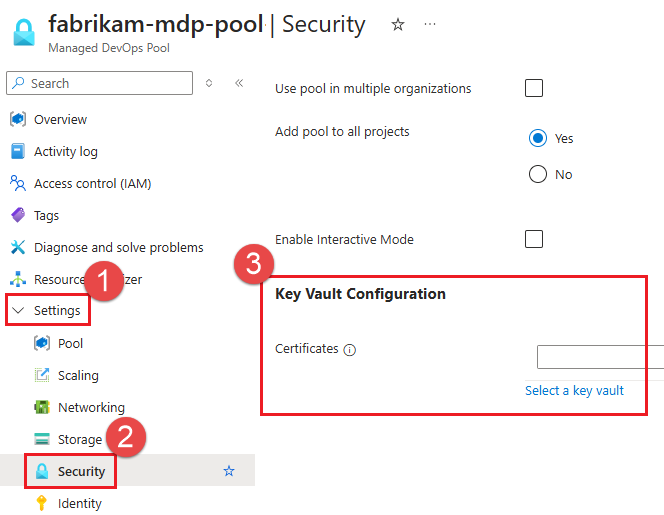The height and width of the screenshot is (515, 664).
Task: Open the Scaling settings page
Action: [x=78, y=375]
